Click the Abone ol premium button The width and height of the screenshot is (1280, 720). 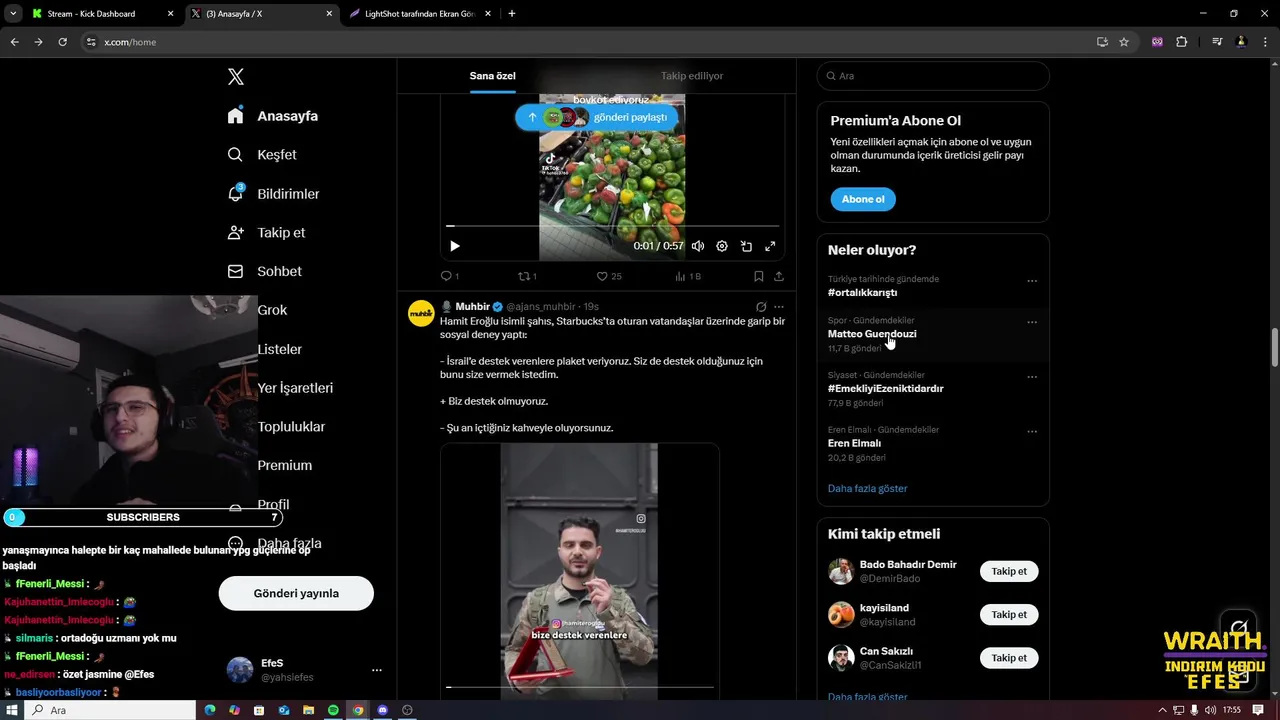pyautogui.click(x=863, y=199)
